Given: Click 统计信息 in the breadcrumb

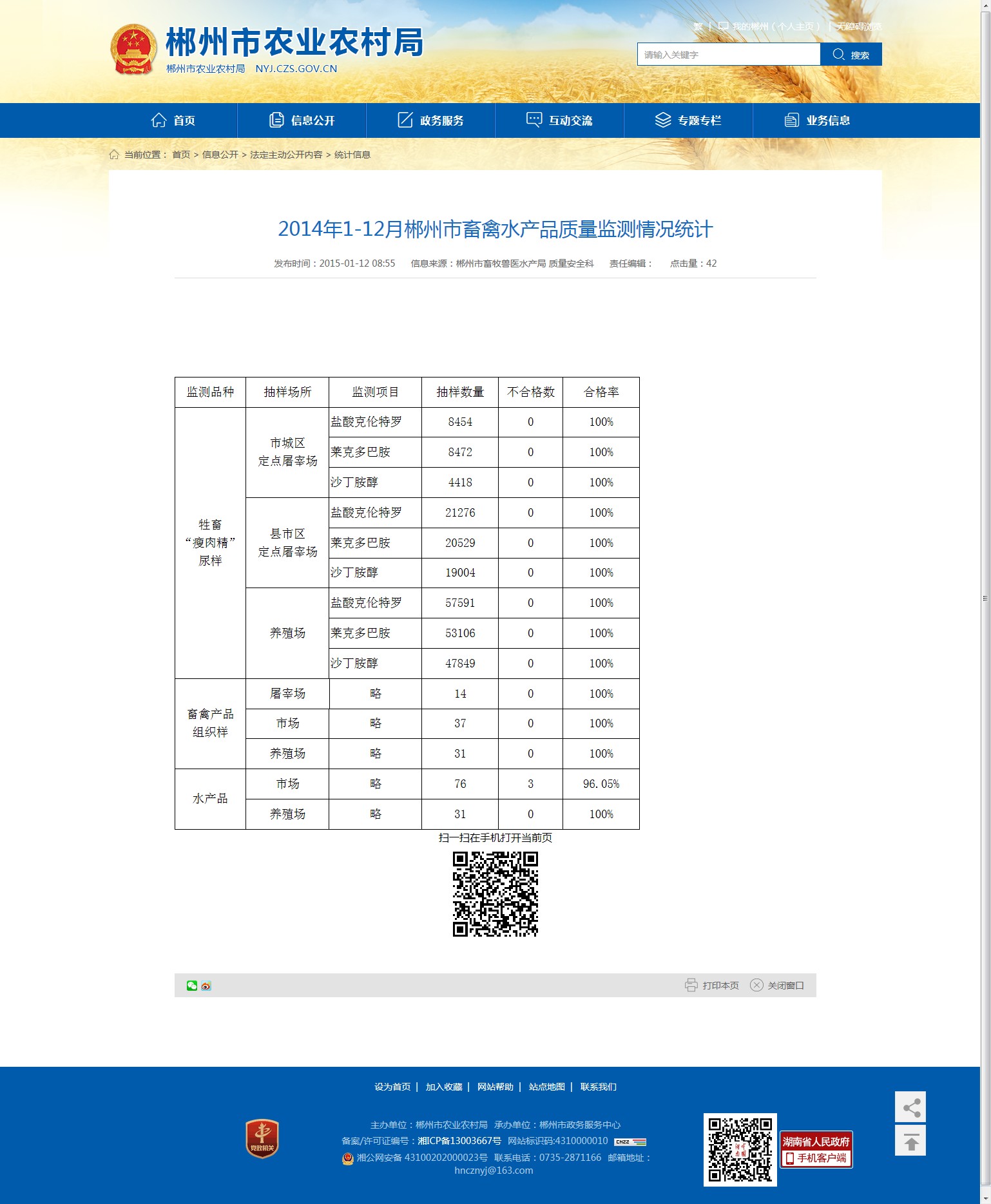Looking at the screenshot, I should pos(352,155).
